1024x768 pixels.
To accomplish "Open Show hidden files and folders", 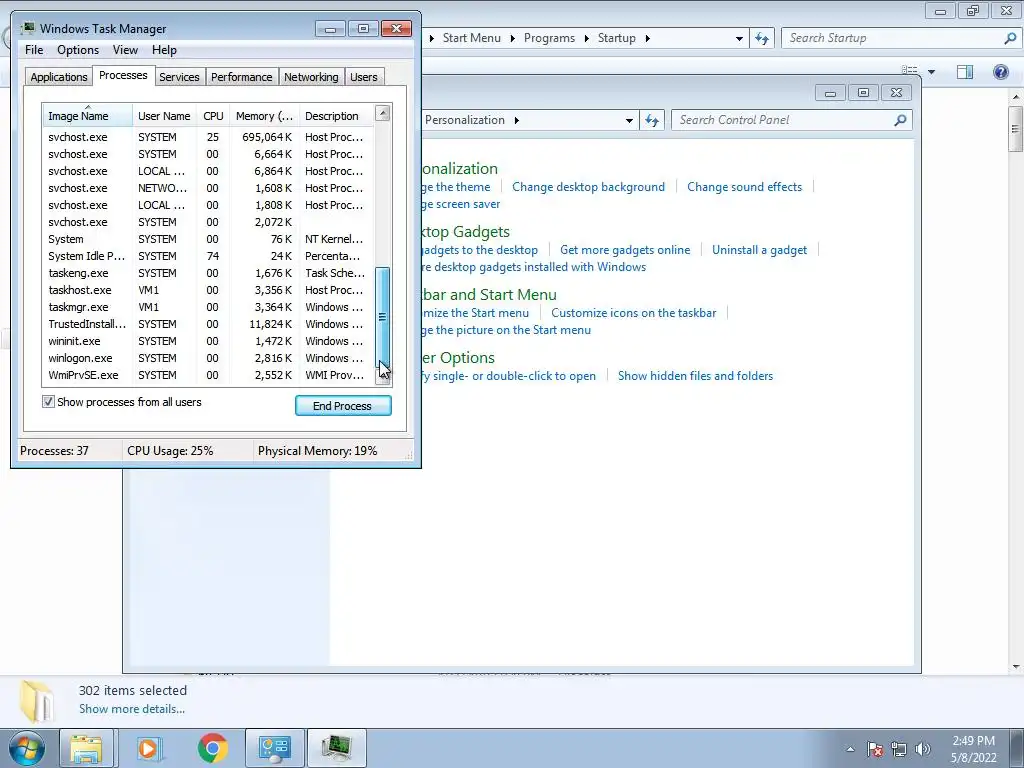I will [696, 376].
